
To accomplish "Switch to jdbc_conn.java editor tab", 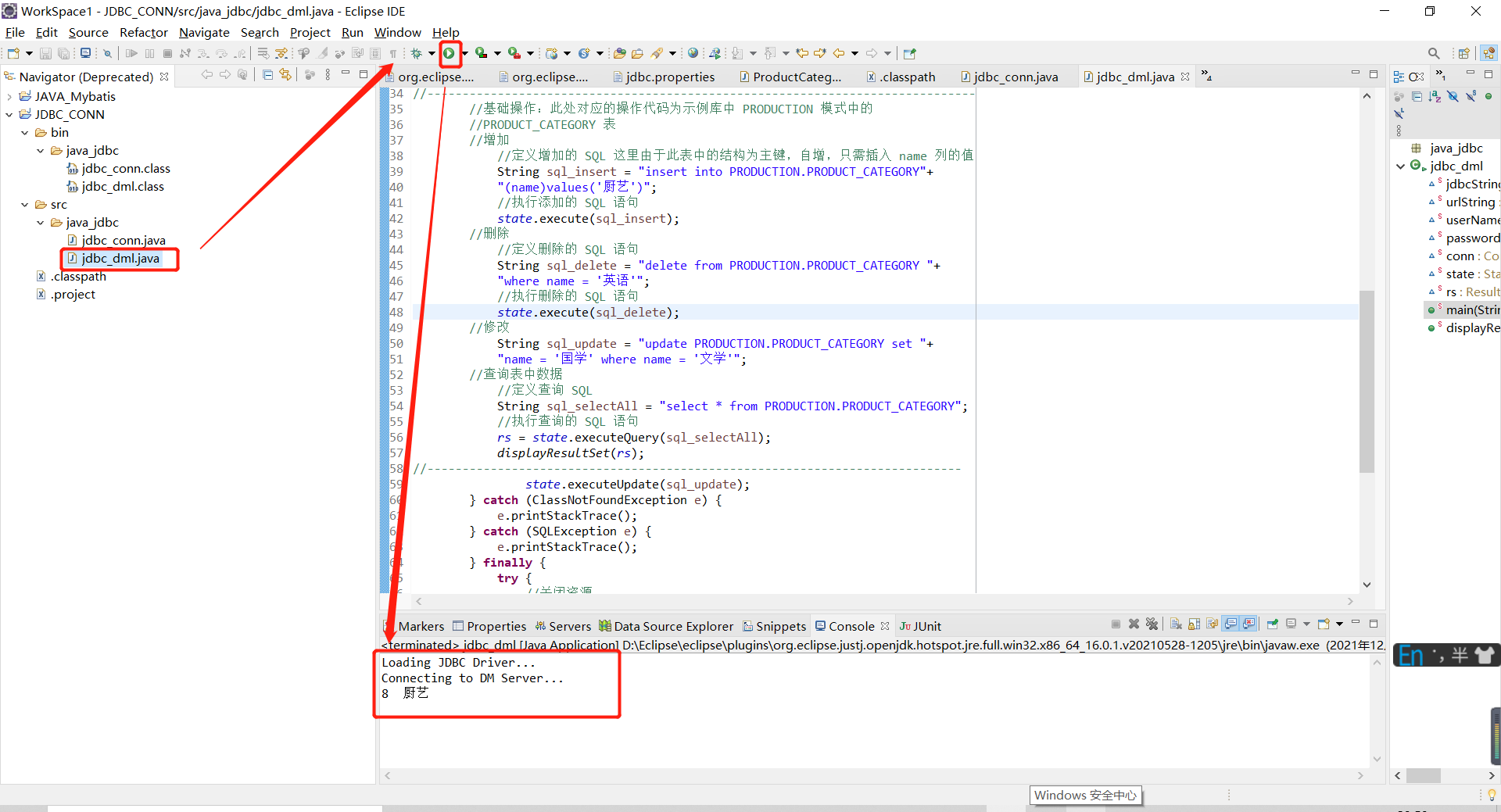I will click(1008, 77).
